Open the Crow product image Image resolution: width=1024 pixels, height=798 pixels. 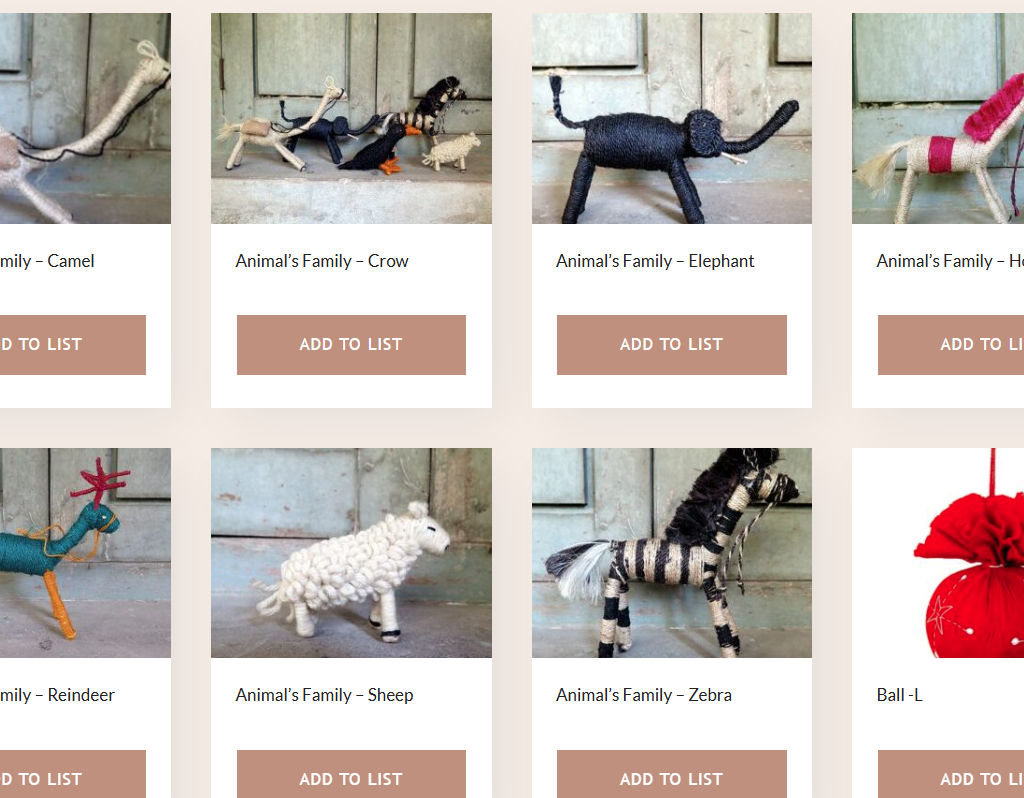pyautogui.click(x=351, y=118)
